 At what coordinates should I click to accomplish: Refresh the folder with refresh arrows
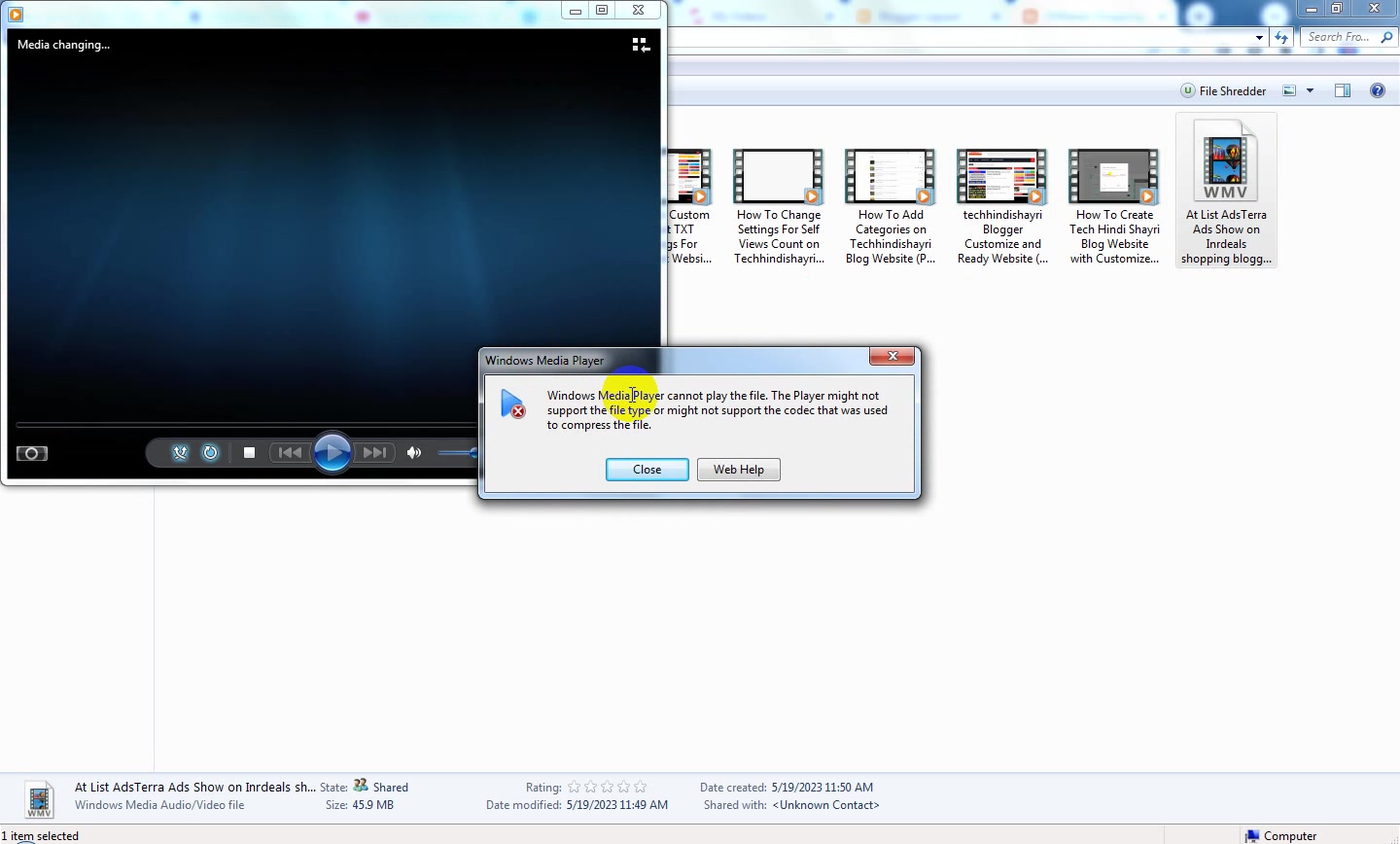[1281, 38]
